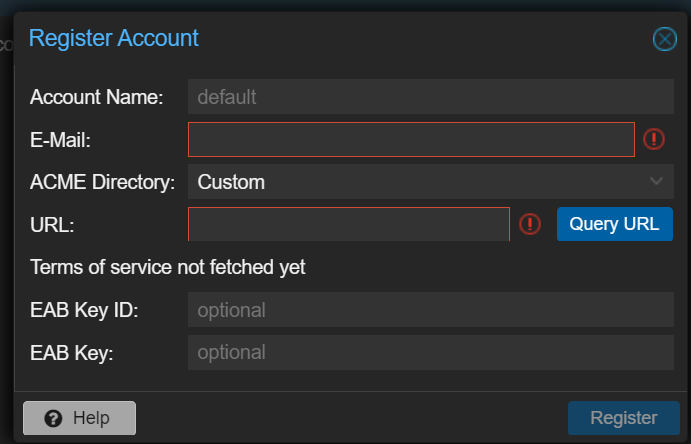Focus the EAB Key ID field
This screenshot has width=691, height=444.
[430, 310]
